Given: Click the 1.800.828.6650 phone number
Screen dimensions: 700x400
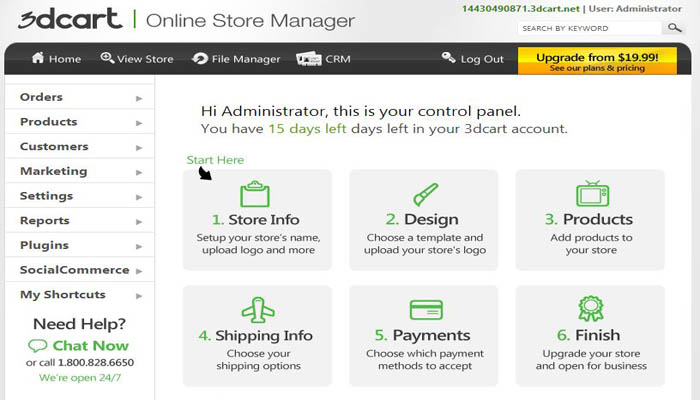Looking at the screenshot, I should [x=96, y=362].
